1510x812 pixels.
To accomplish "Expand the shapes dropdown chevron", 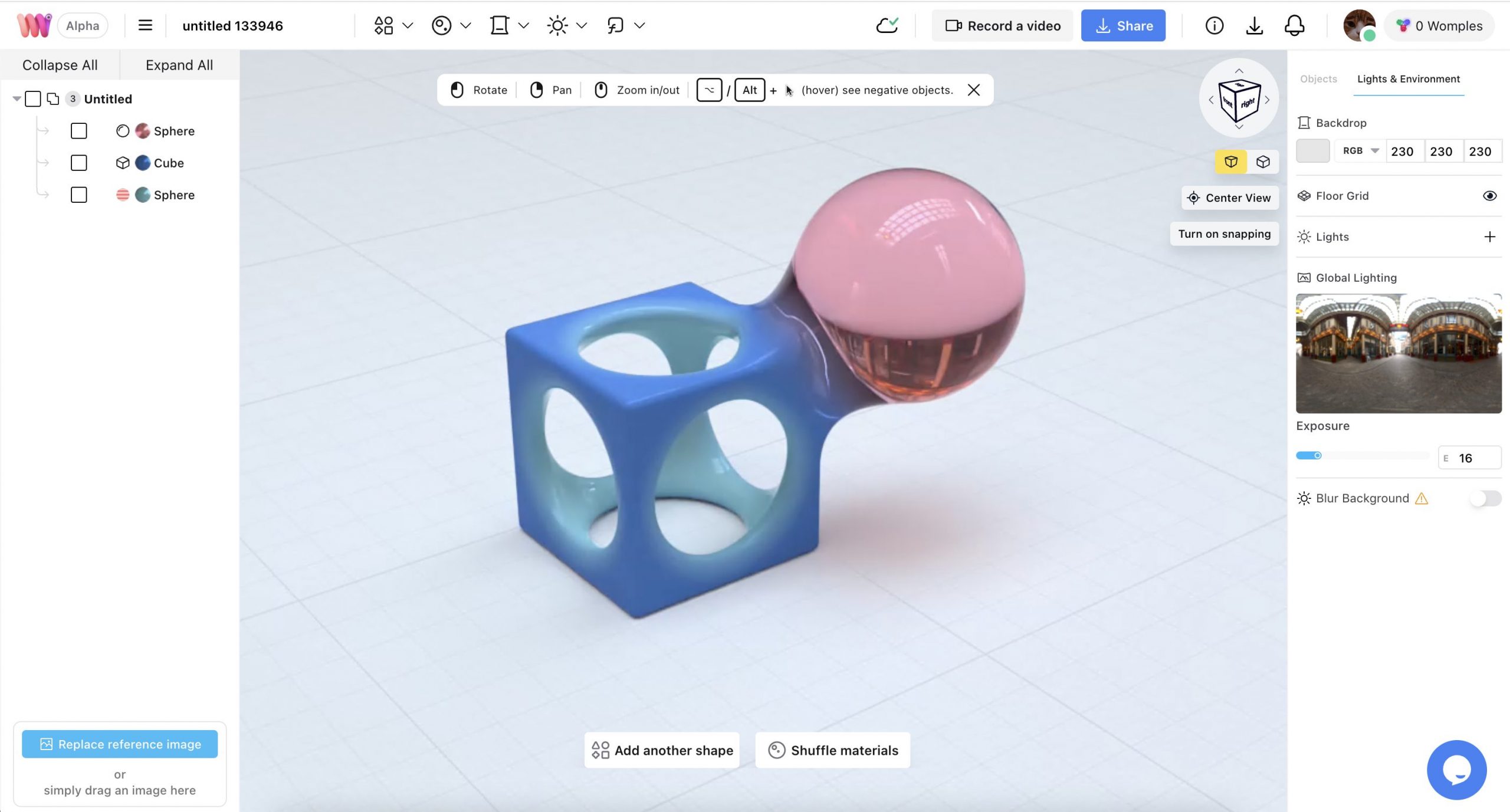I will point(408,25).
